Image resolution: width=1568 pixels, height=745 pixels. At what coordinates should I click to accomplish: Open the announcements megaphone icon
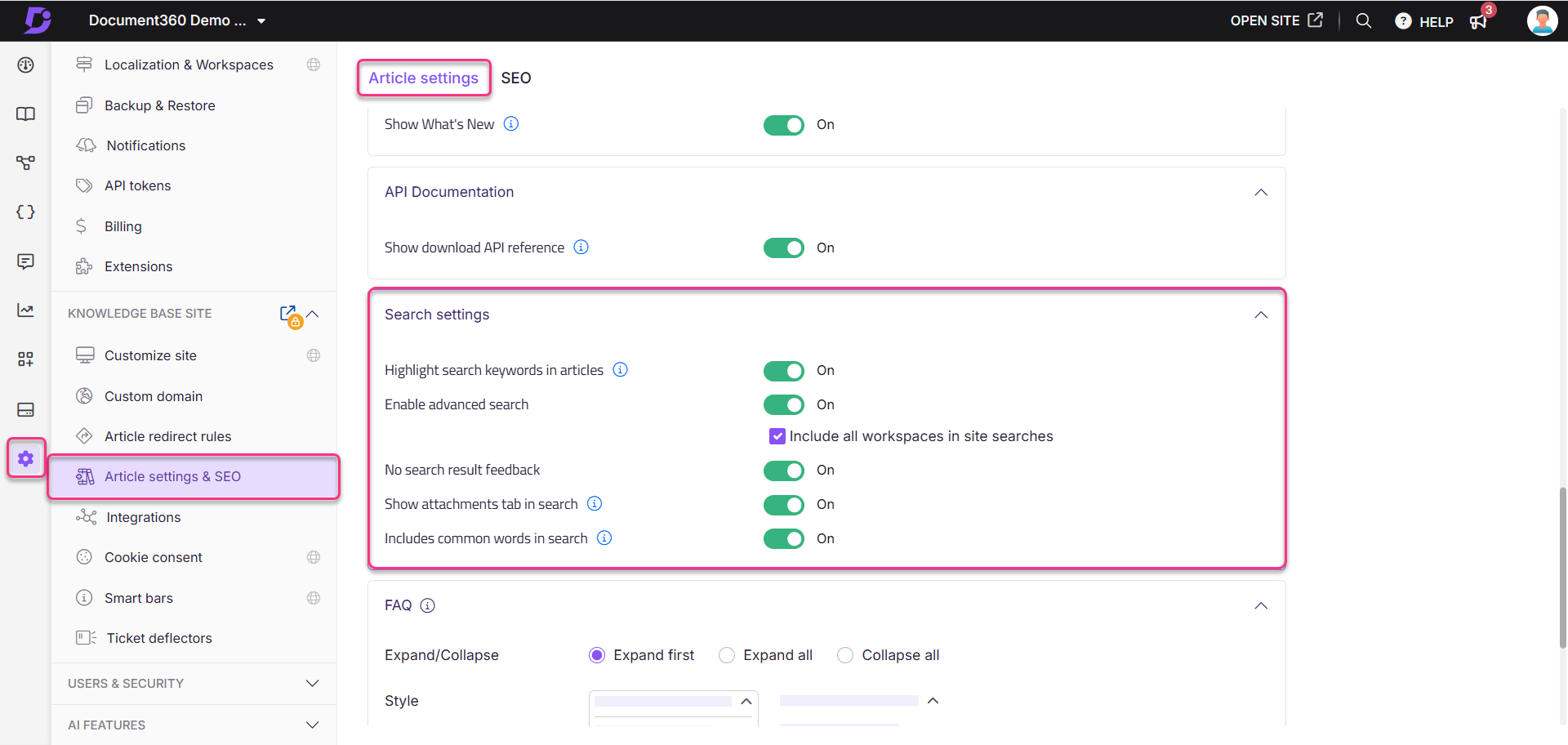tap(1478, 21)
